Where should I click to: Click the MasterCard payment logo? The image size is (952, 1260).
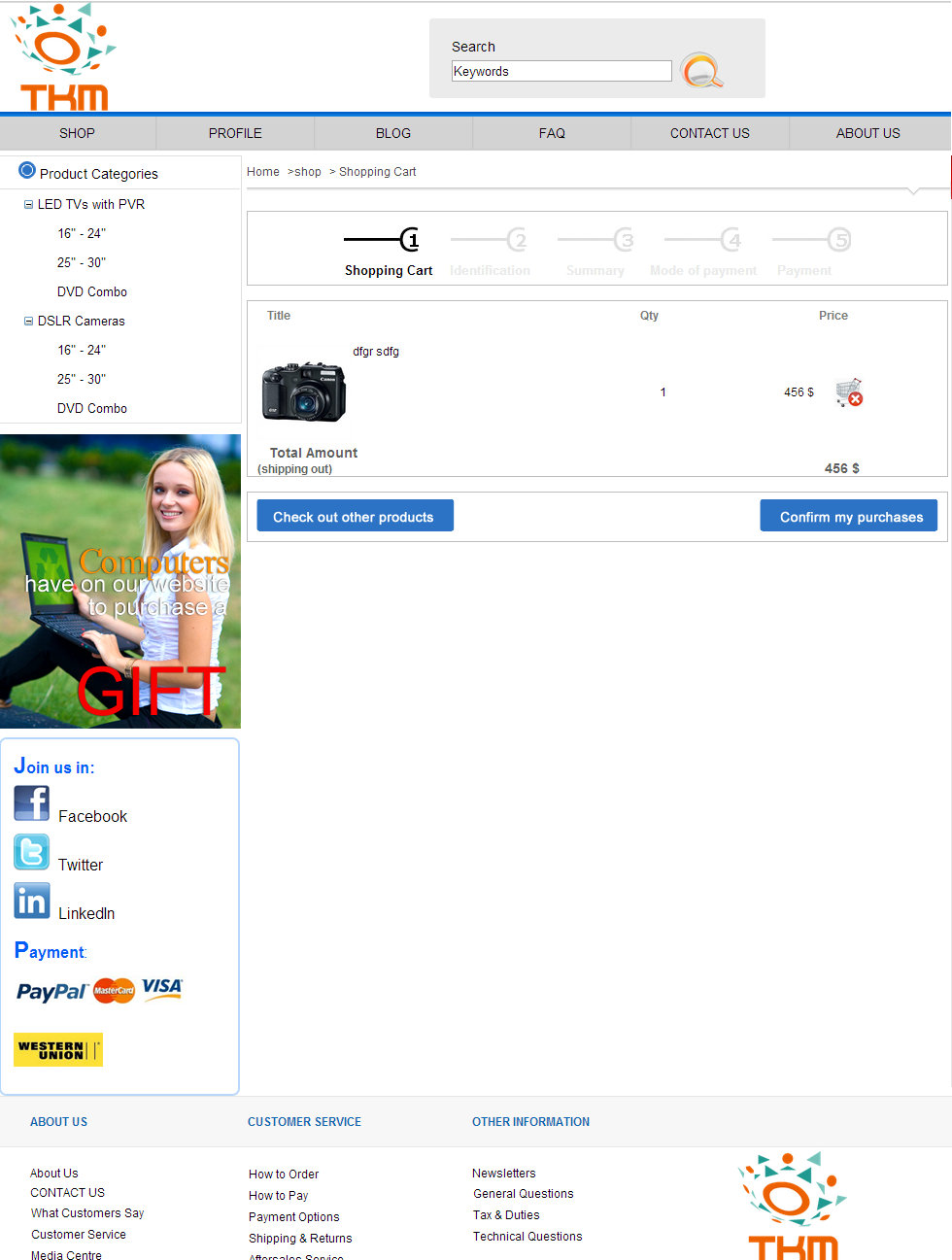114,991
